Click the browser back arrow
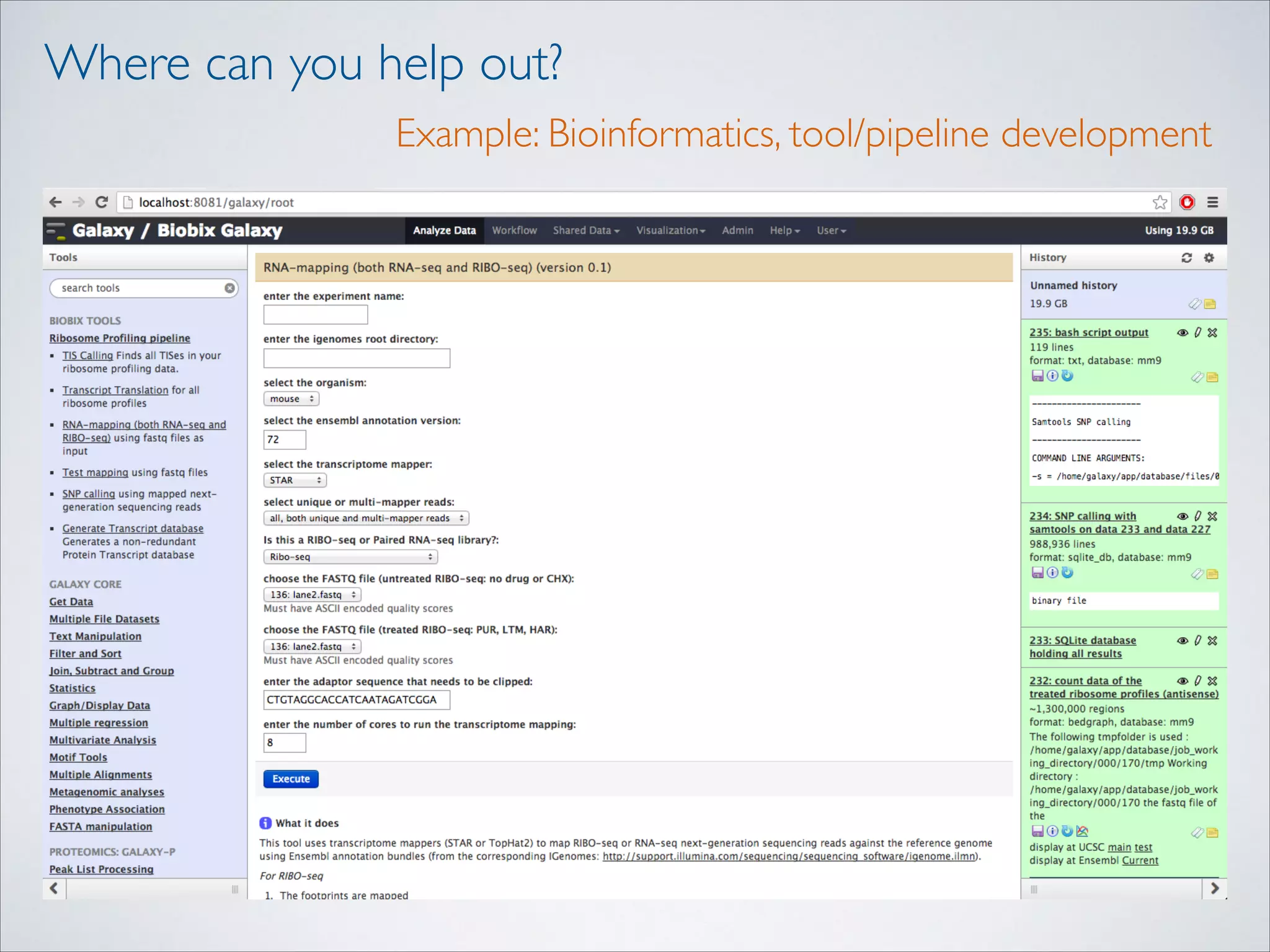This screenshot has height=952, width=1270. [55, 202]
